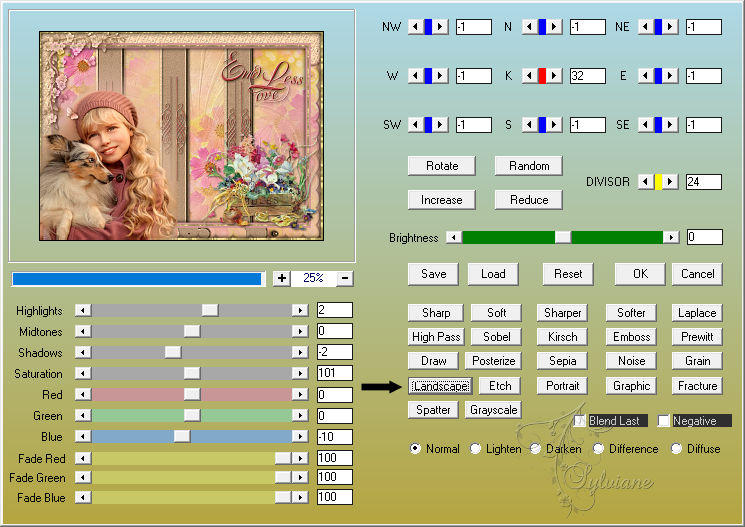Click the Cancel button
The width and height of the screenshot is (745, 527).
[x=697, y=274]
